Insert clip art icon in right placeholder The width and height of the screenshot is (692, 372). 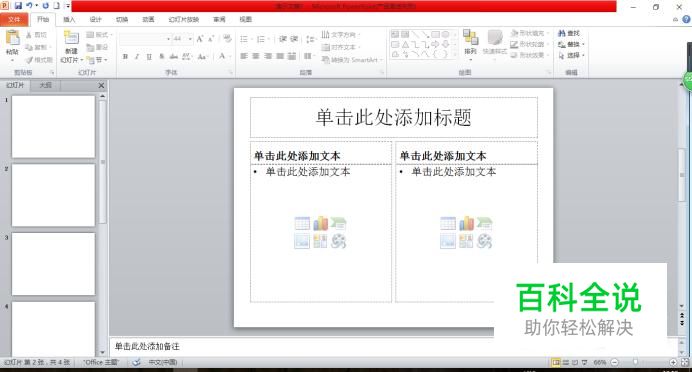(x=466, y=241)
